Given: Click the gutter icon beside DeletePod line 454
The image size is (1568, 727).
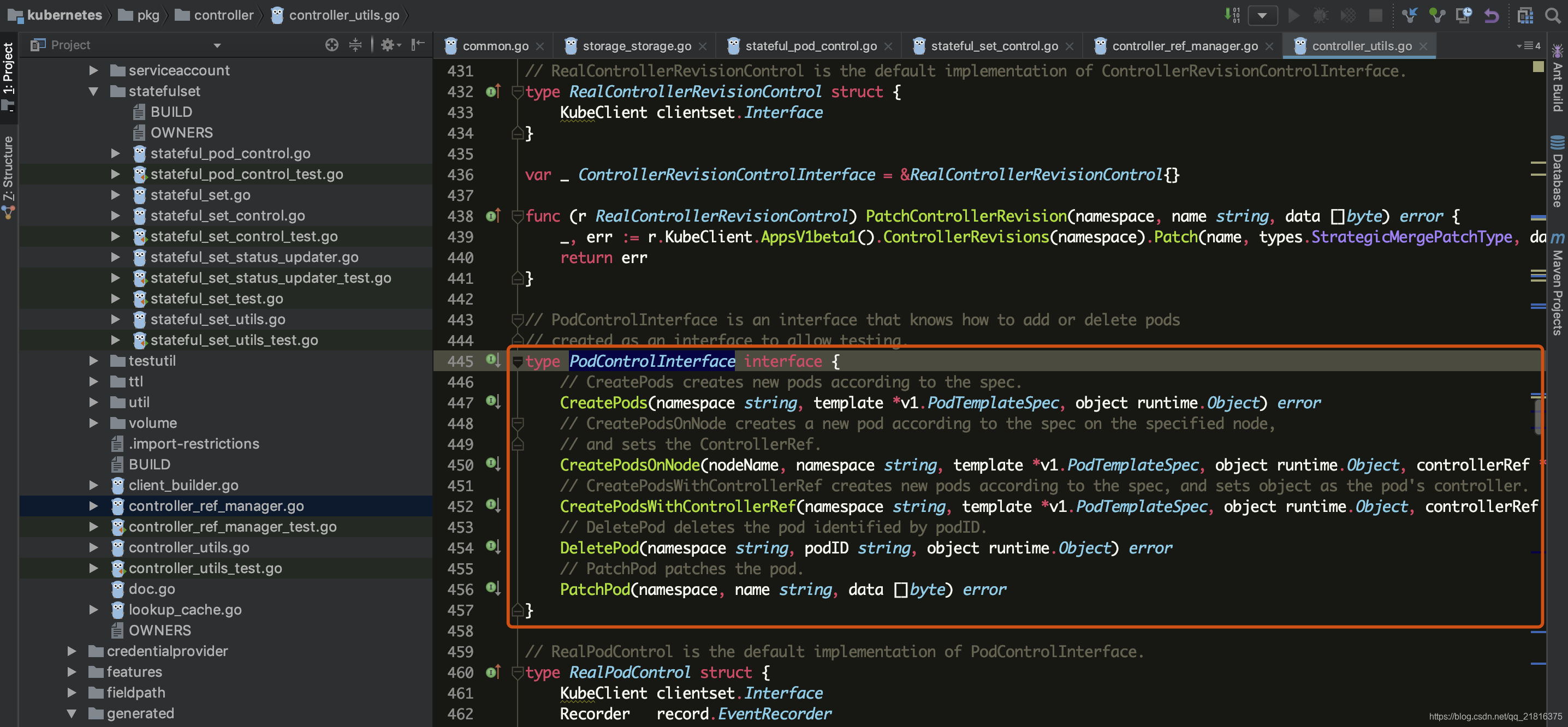Looking at the screenshot, I should point(493,547).
